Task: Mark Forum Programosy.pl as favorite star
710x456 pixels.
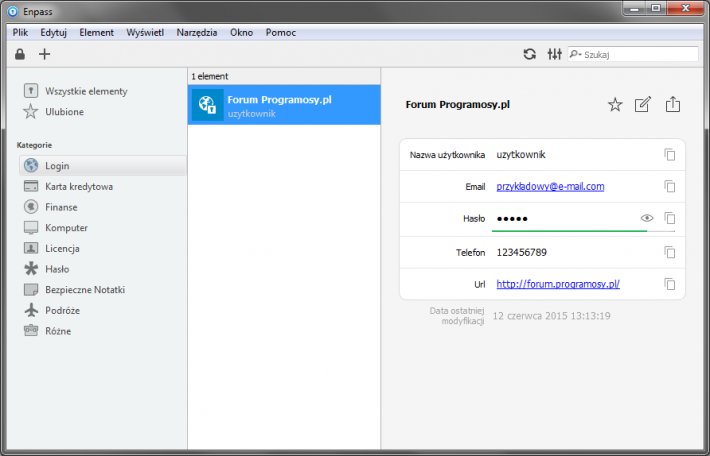Action: click(x=615, y=105)
